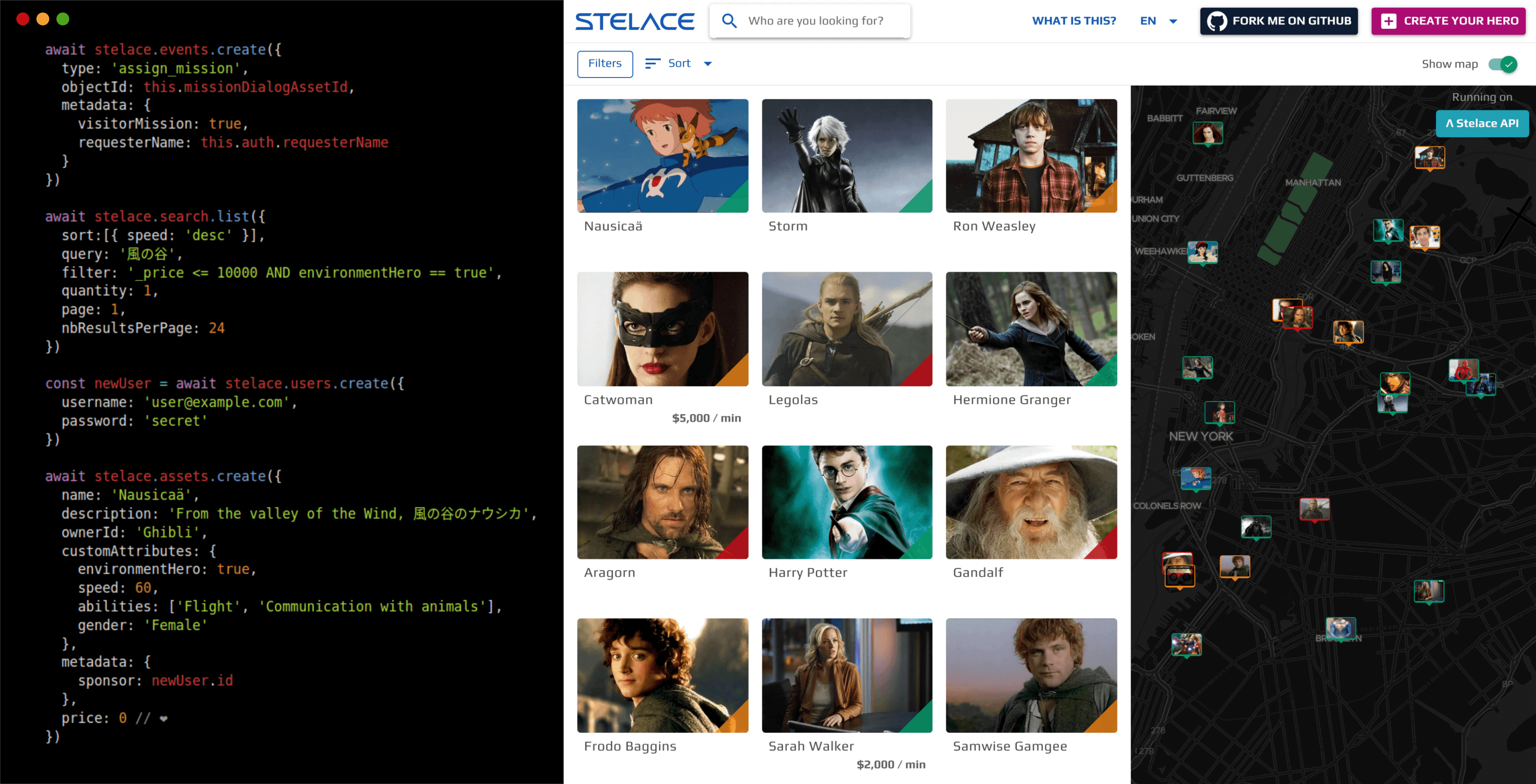Toggle the Show map switch on

(x=1509, y=64)
